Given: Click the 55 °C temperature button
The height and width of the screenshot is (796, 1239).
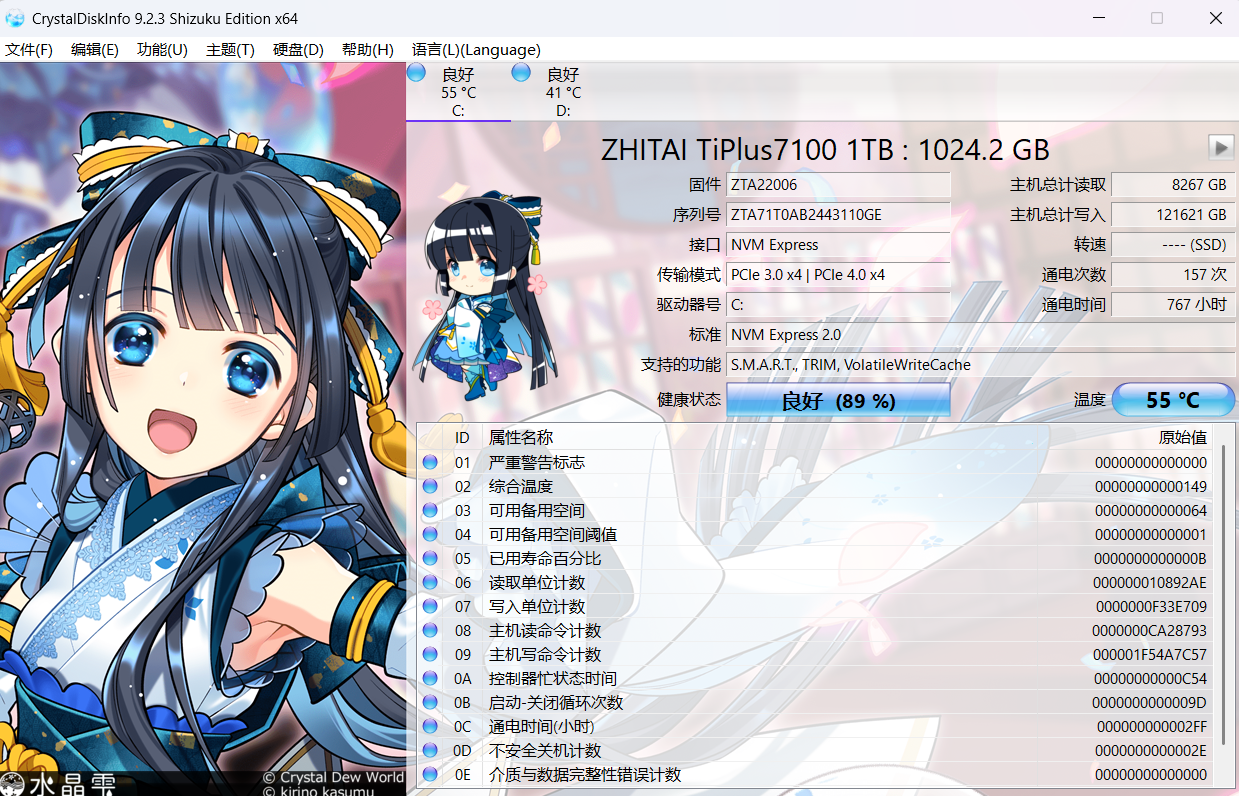Looking at the screenshot, I should (1173, 400).
